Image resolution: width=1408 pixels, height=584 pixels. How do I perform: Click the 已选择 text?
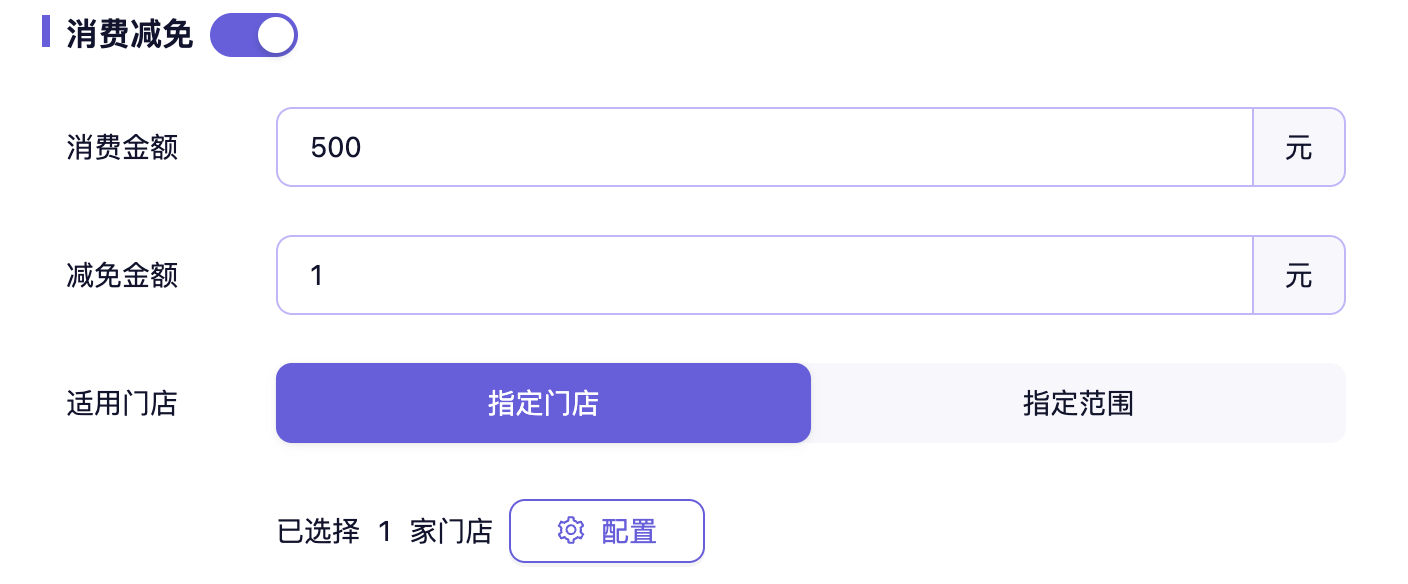[318, 532]
